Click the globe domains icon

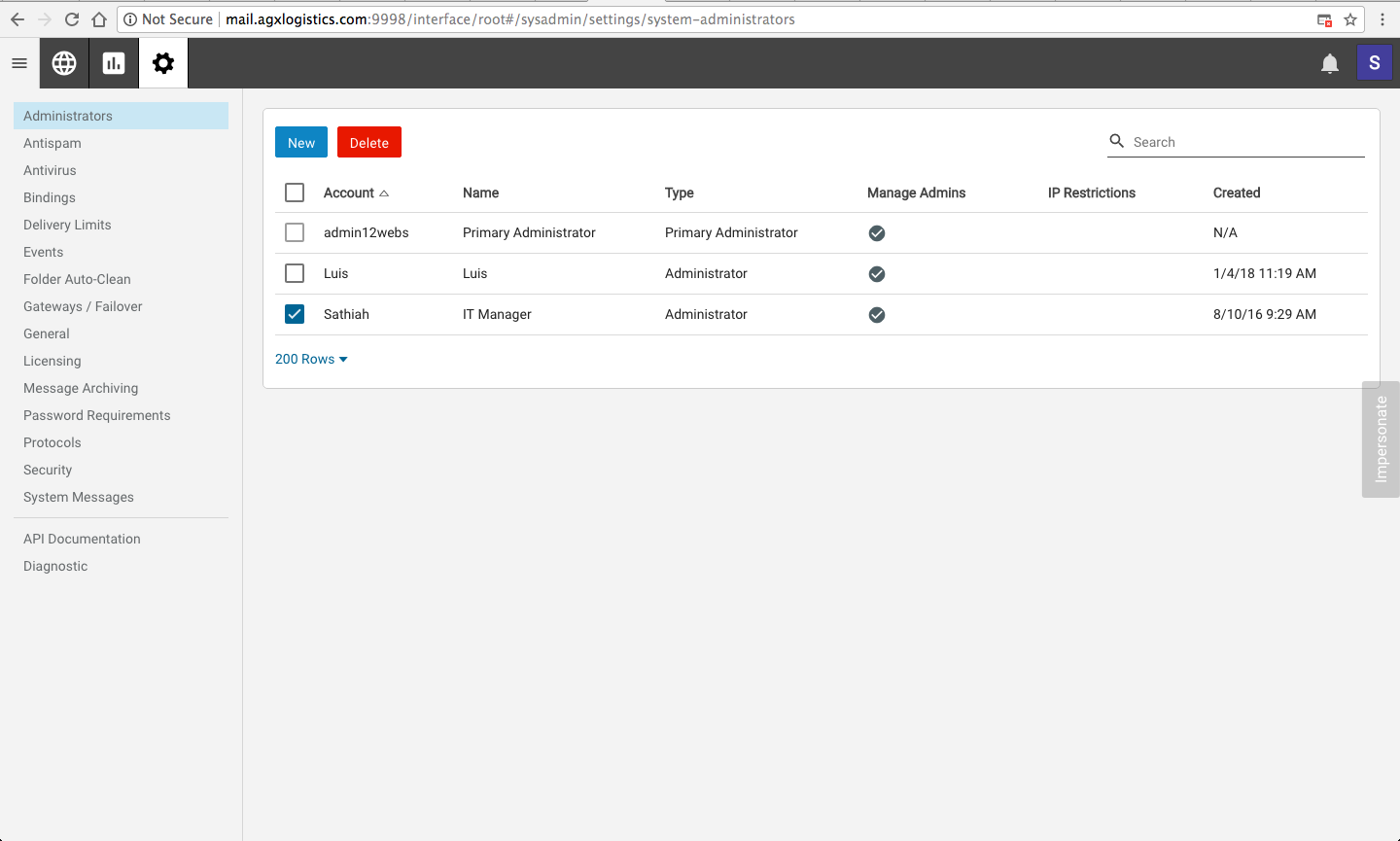(x=64, y=63)
